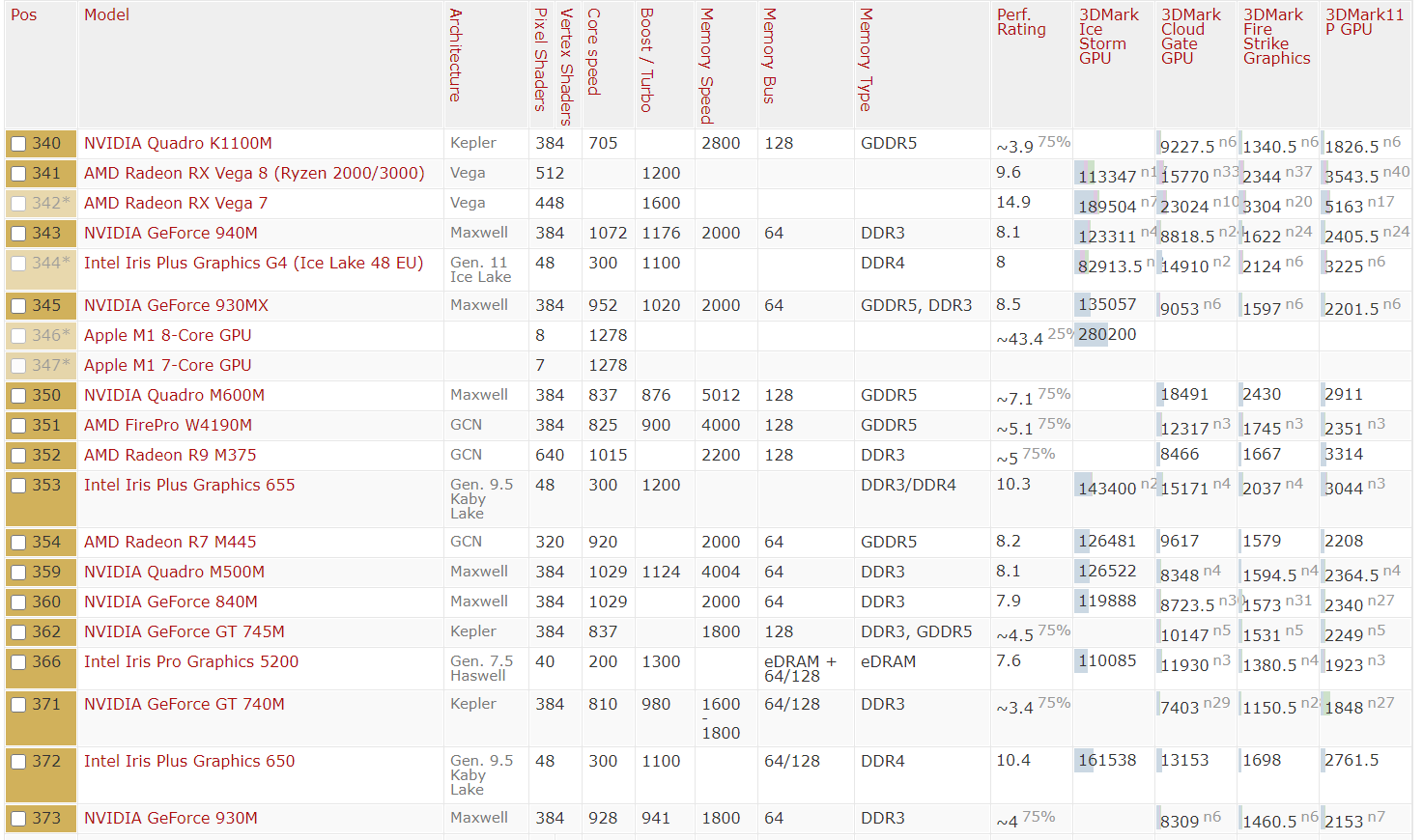Enable checkbox for NVIDIA Quadro M600M
1423x840 pixels.
click(18, 396)
